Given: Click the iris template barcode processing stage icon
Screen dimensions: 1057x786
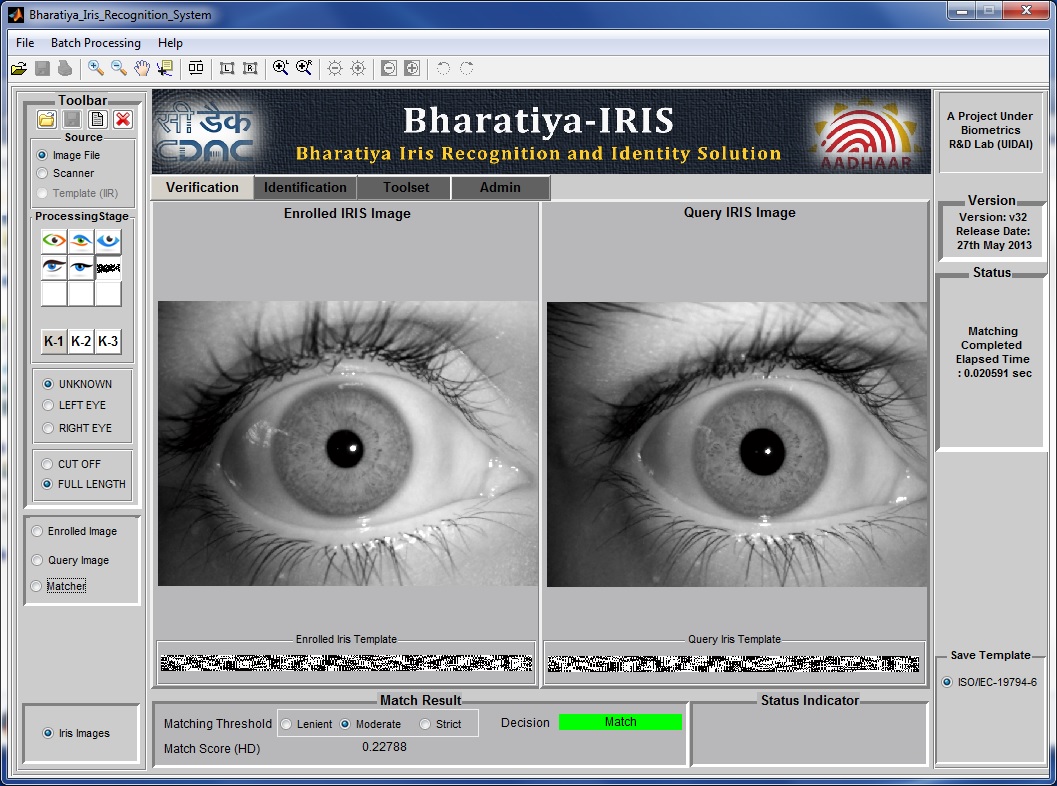Looking at the screenshot, I should pyautogui.click(x=108, y=268).
